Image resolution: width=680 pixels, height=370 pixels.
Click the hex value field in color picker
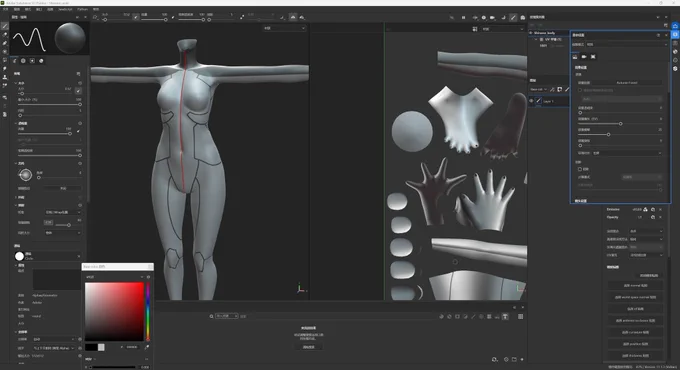pos(131,347)
